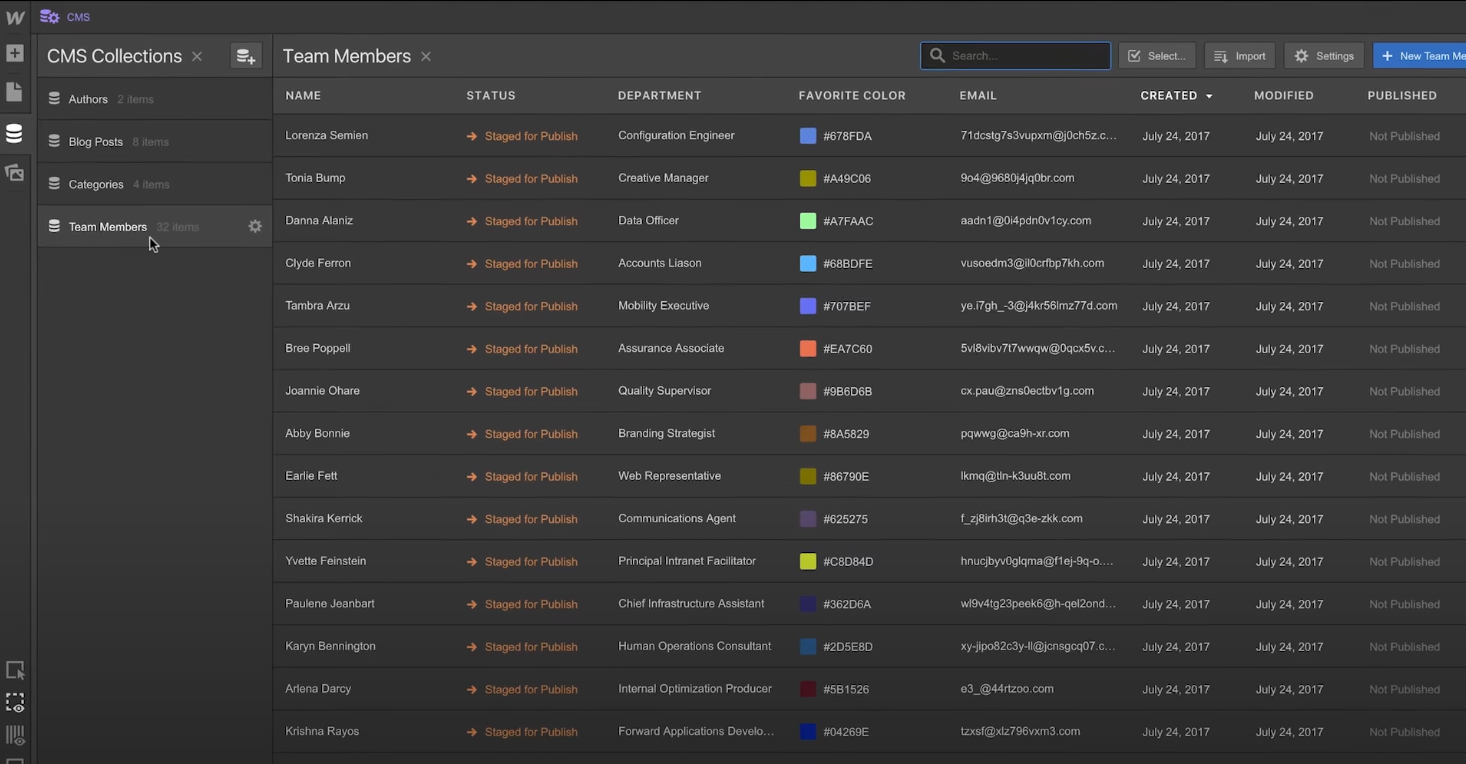Viewport: 1466px width, 764px height.
Task: Click the create new collection icon
Action: pos(245,56)
